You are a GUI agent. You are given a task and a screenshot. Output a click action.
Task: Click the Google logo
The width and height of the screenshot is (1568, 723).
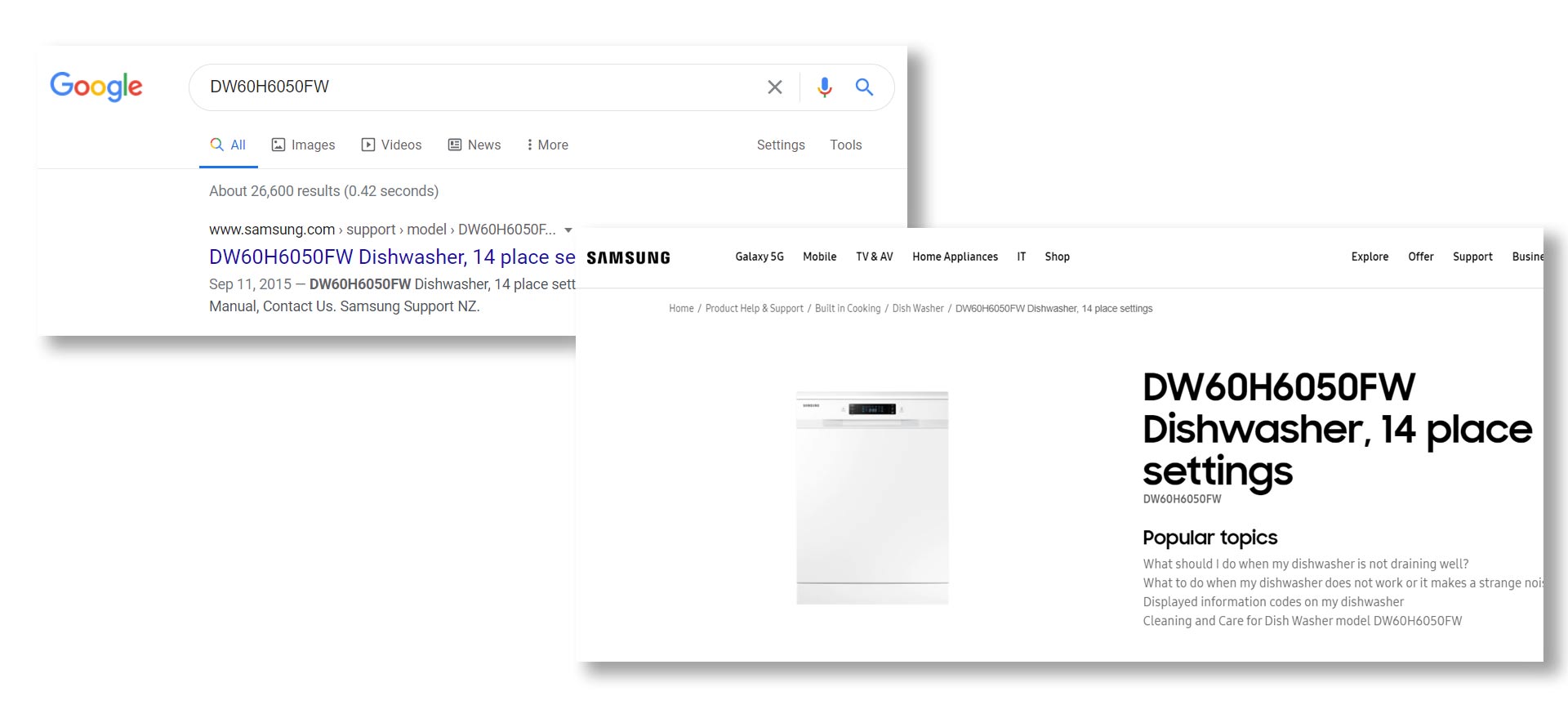pyautogui.click(x=96, y=86)
